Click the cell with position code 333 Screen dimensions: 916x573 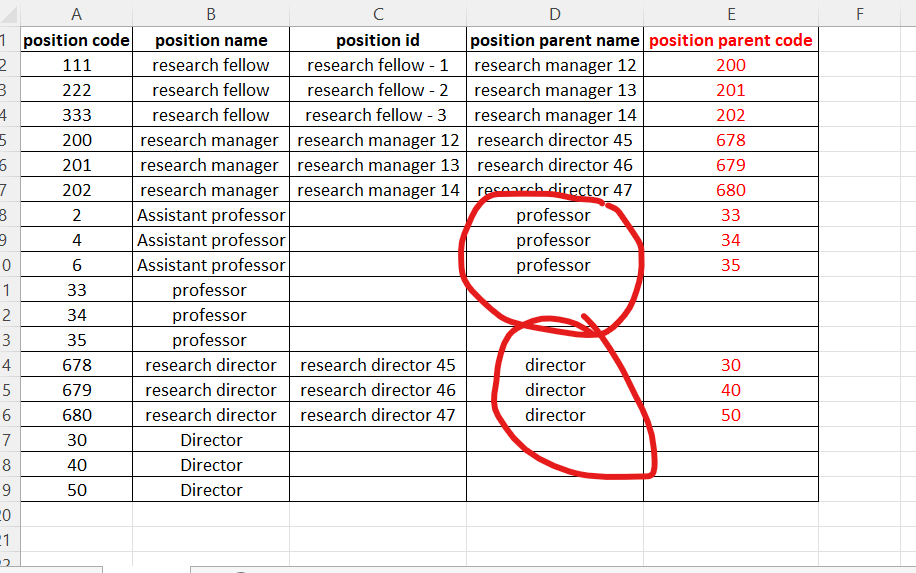click(x=76, y=115)
